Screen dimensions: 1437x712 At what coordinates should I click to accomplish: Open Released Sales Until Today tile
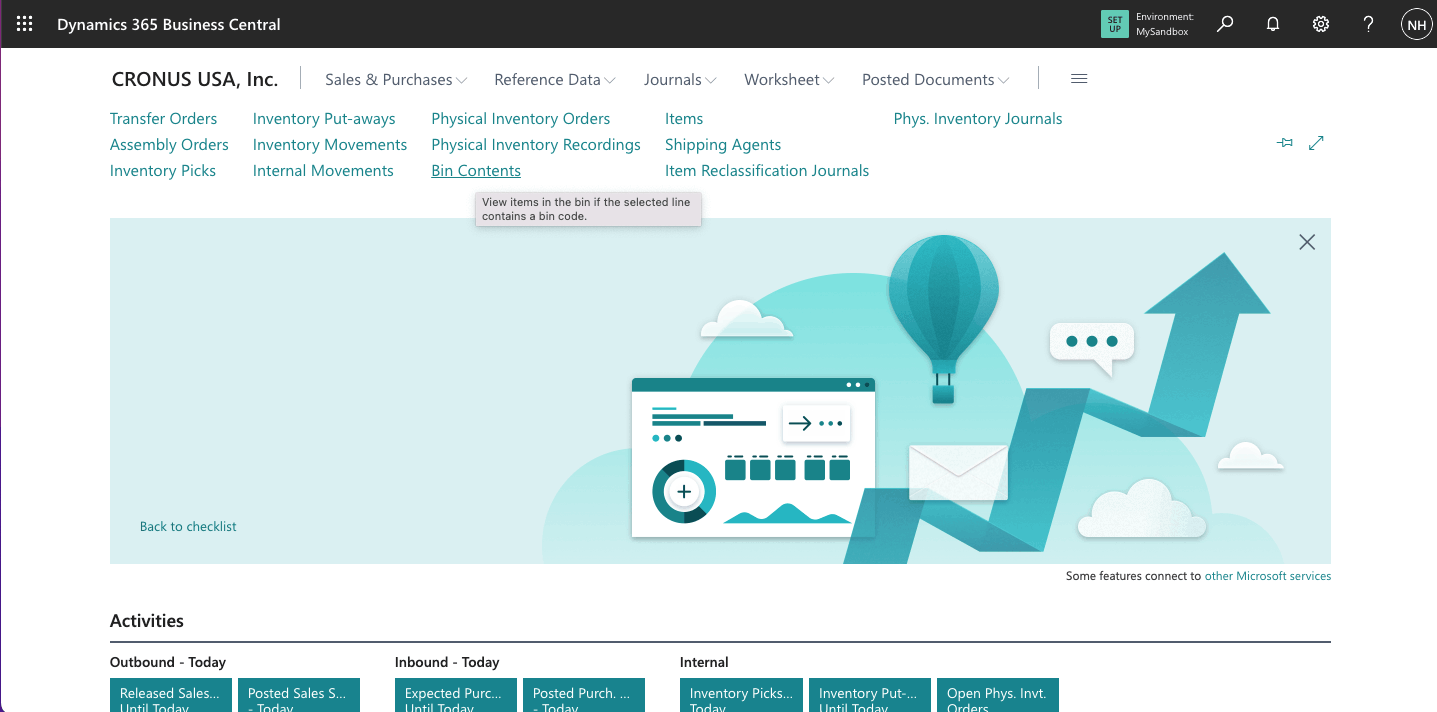171,696
